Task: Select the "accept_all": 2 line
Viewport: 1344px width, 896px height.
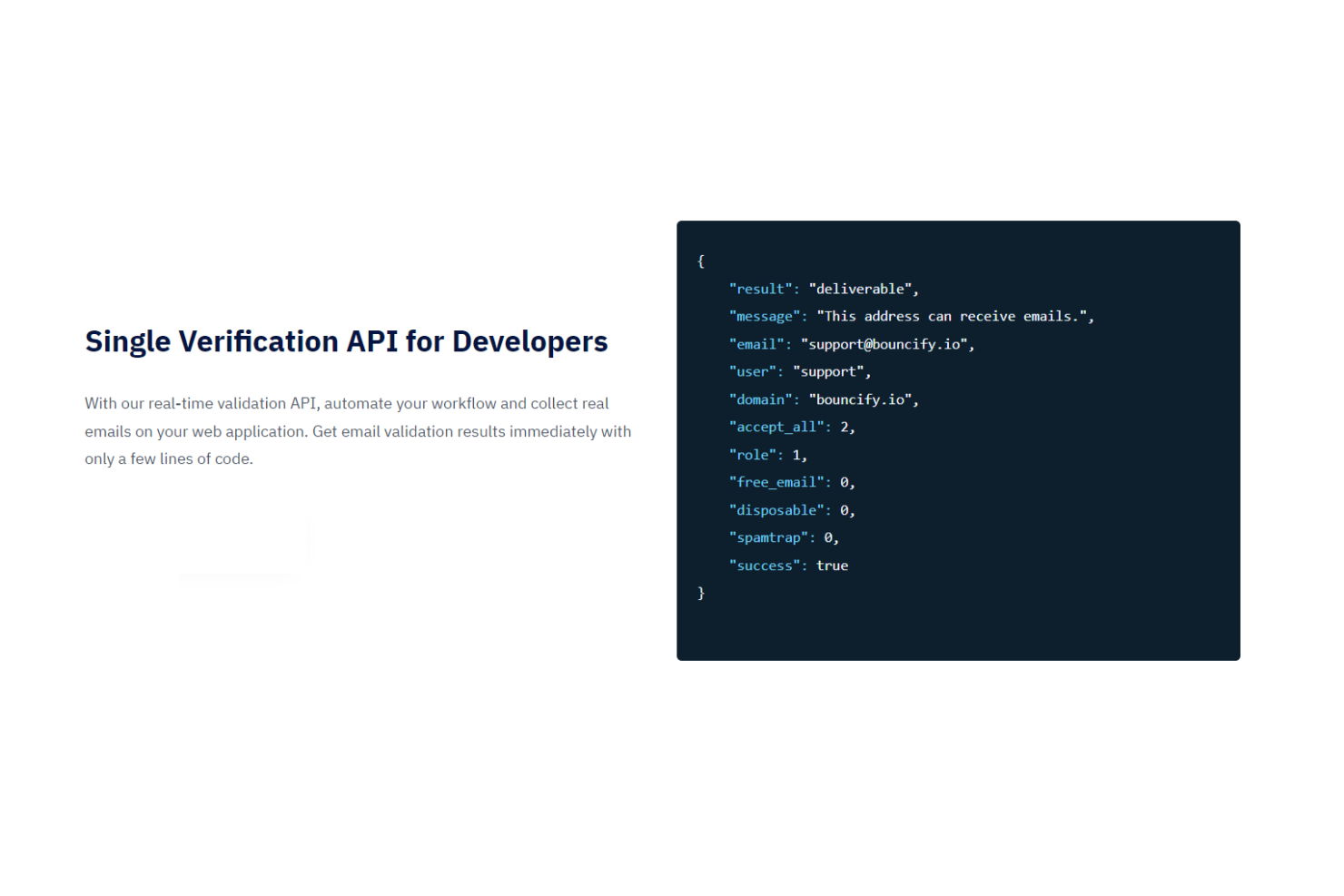Action: click(792, 427)
